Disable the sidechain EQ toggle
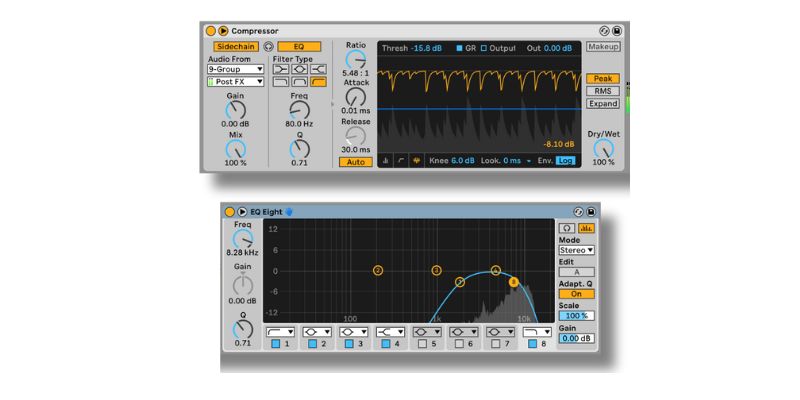This screenshot has width=800, height=400. (x=299, y=46)
